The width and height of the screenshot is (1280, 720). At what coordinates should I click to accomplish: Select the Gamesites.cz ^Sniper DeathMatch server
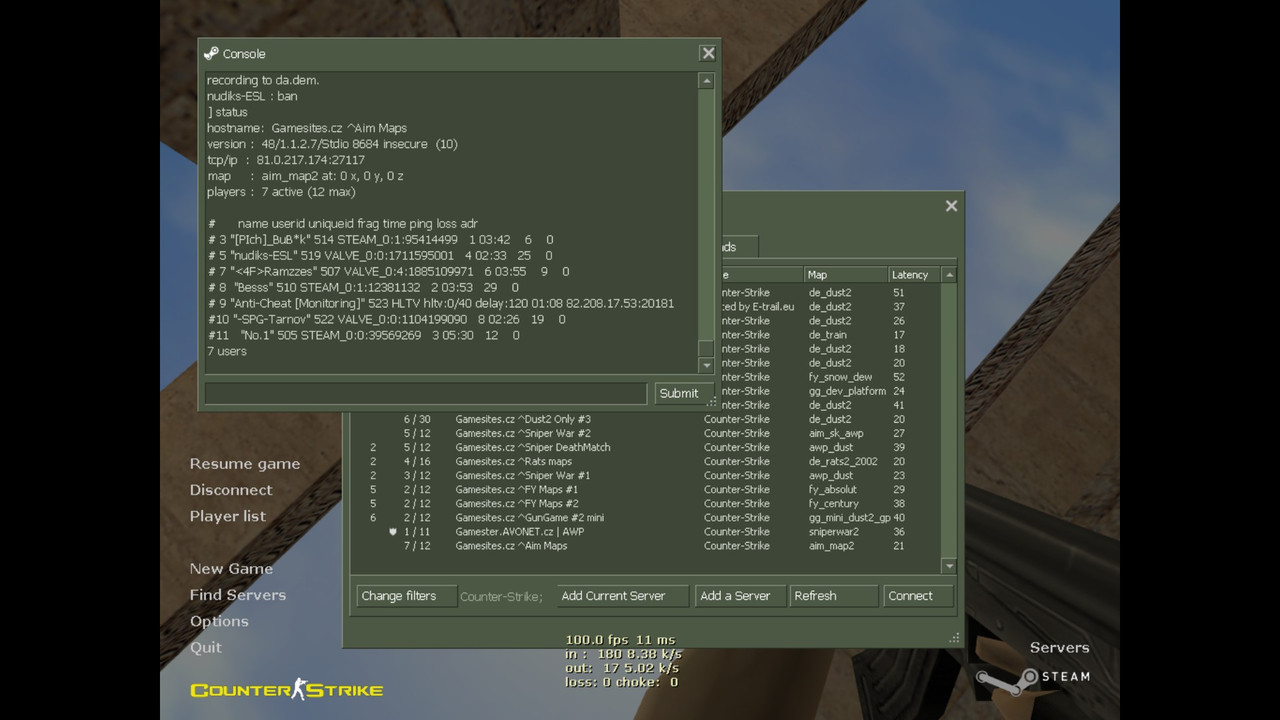[645, 447]
